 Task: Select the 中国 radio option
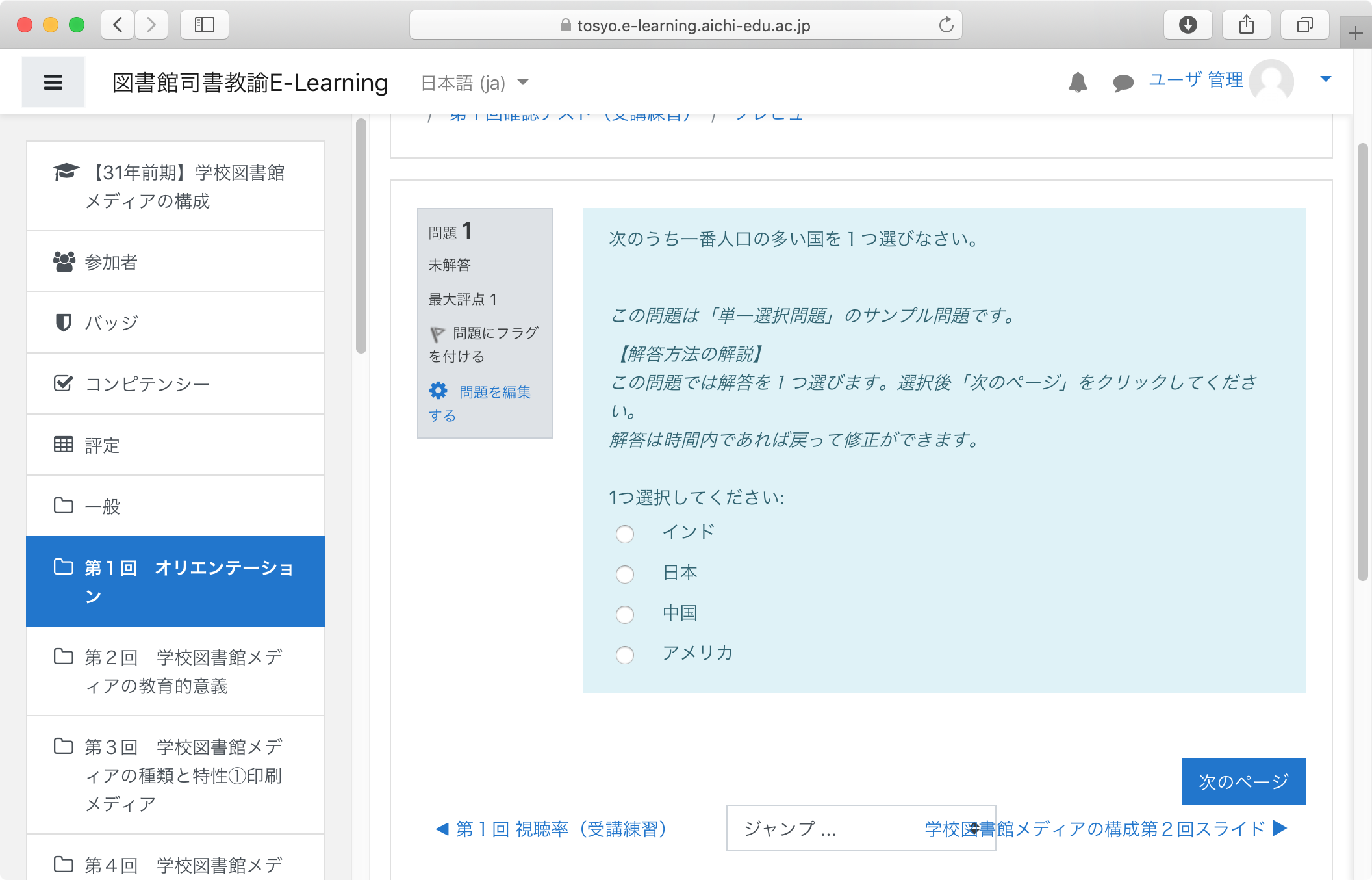point(625,615)
